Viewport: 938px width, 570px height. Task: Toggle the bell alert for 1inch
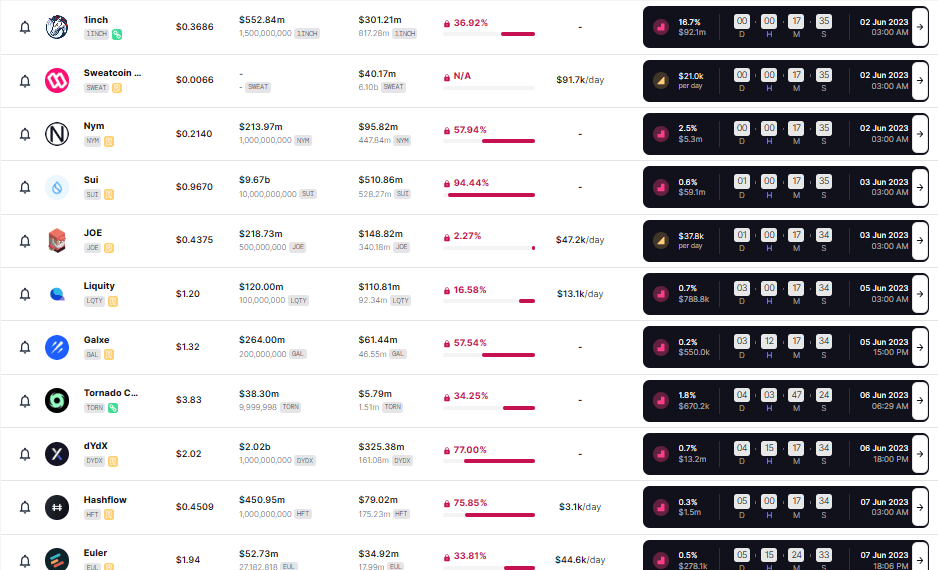coord(25,27)
